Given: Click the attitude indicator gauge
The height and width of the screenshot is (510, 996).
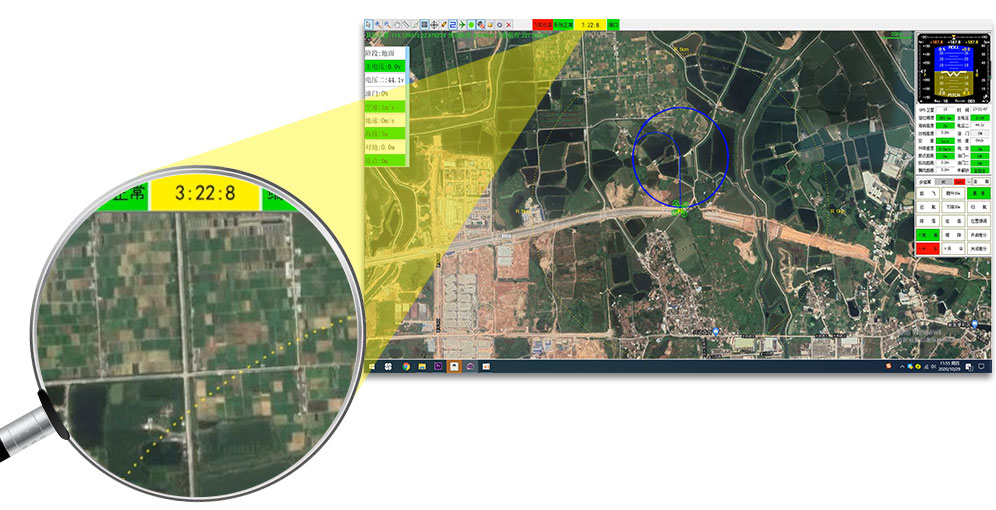Looking at the screenshot, I should [953, 67].
